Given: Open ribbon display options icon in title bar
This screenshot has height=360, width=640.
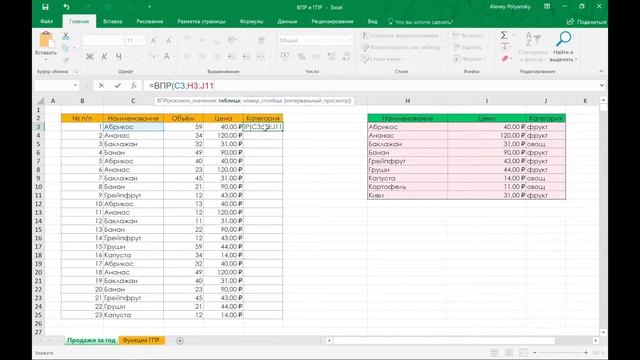Looking at the screenshot, I should [547, 7].
